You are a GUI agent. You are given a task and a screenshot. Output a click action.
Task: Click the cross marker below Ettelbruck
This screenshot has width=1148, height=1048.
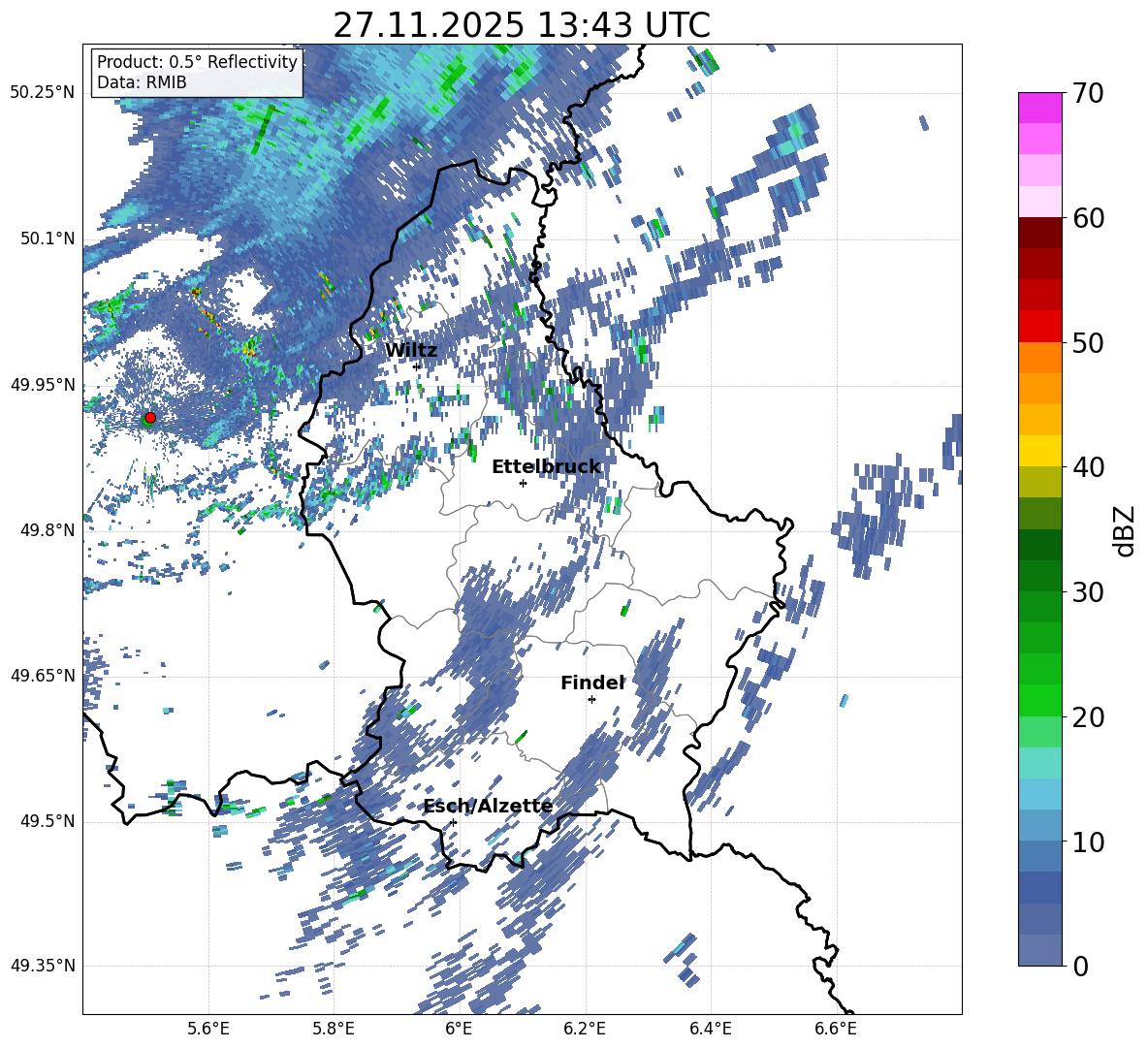(x=523, y=483)
